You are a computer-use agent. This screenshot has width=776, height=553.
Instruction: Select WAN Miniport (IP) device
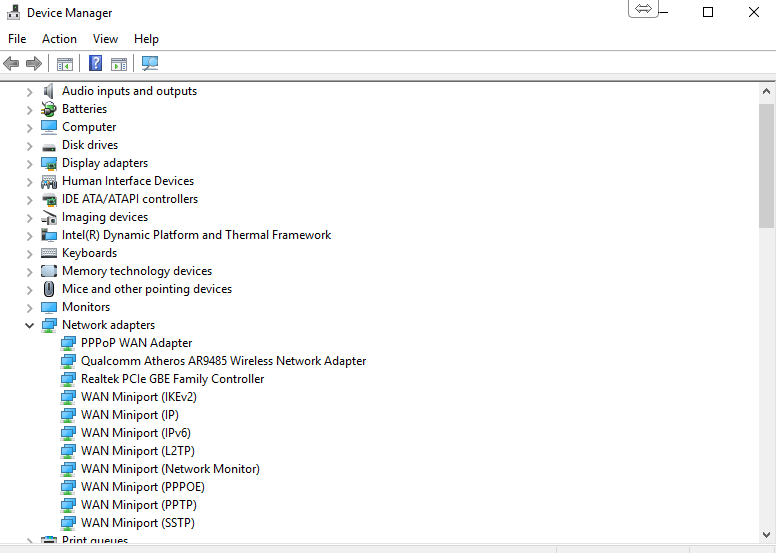coord(130,415)
